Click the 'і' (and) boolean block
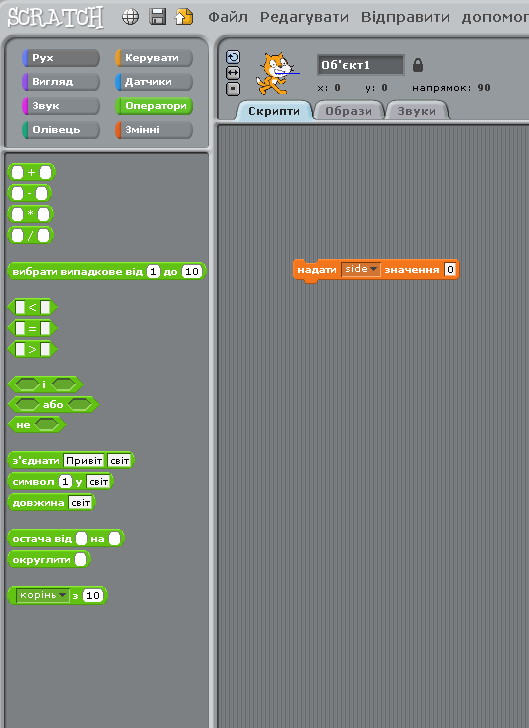Image resolution: width=529 pixels, height=728 pixels. (45, 384)
